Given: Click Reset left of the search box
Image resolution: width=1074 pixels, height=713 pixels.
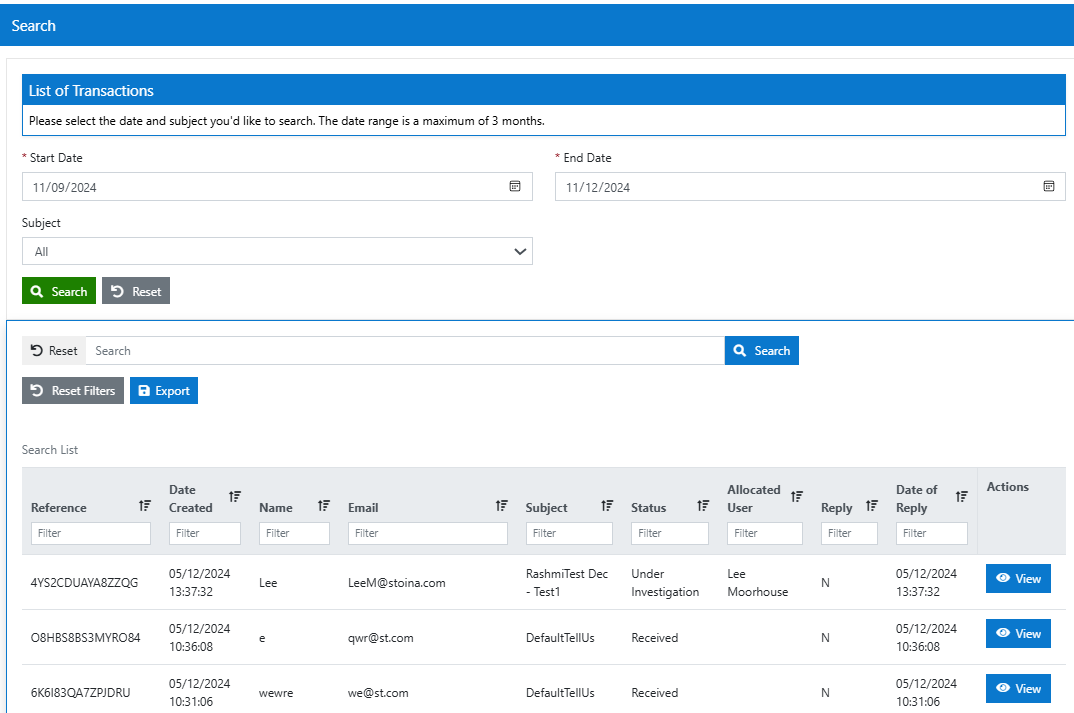Looking at the screenshot, I should pos(54,351).
